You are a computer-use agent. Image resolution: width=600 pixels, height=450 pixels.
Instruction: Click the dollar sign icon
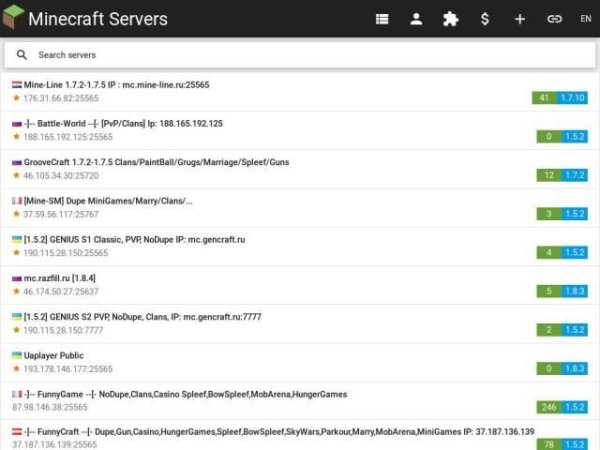click(x=485, y=19)
